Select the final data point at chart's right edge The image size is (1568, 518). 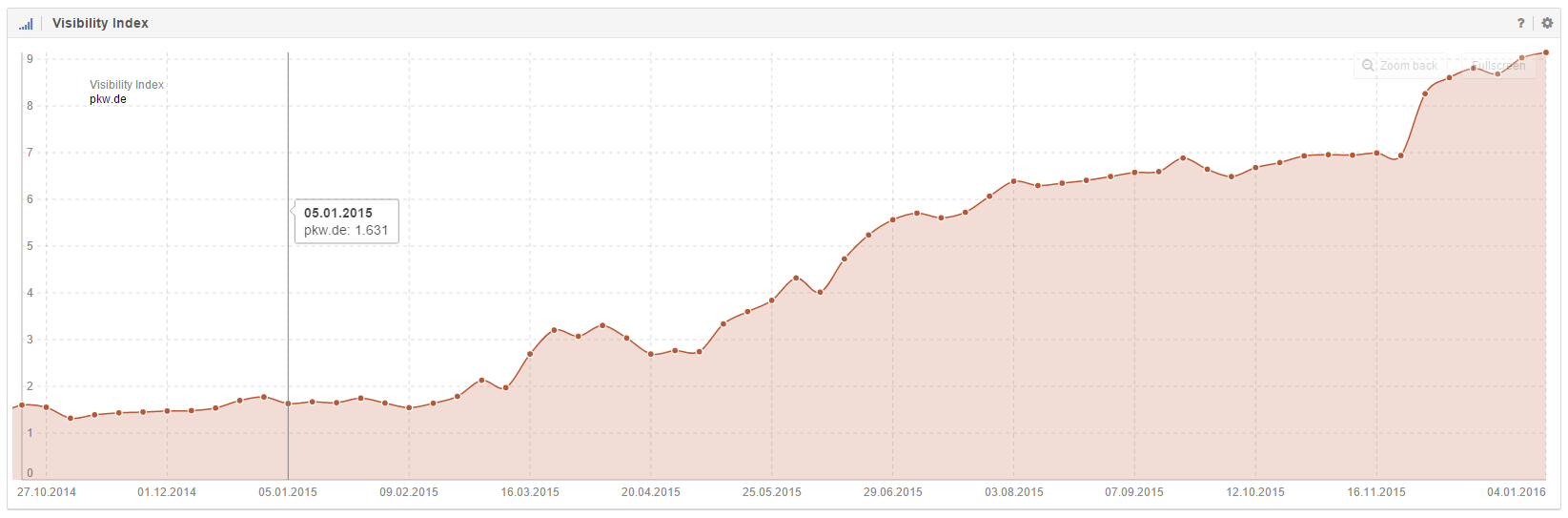click(x=1545, y=52)
